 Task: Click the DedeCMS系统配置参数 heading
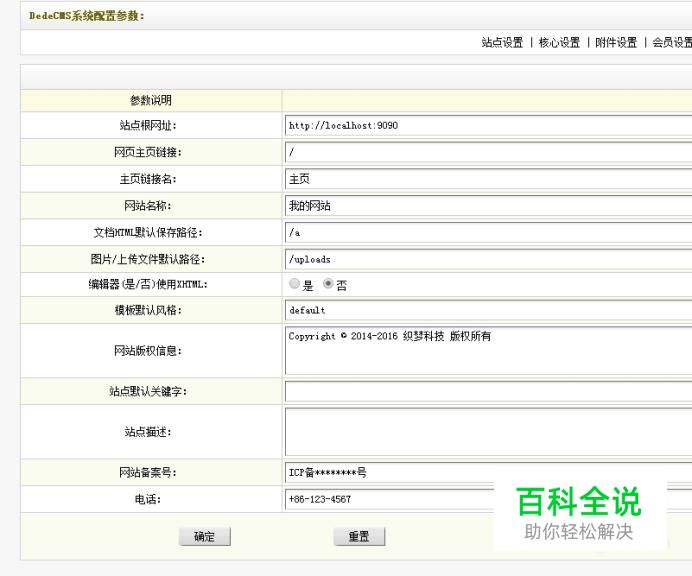click(x=86, y=16)
